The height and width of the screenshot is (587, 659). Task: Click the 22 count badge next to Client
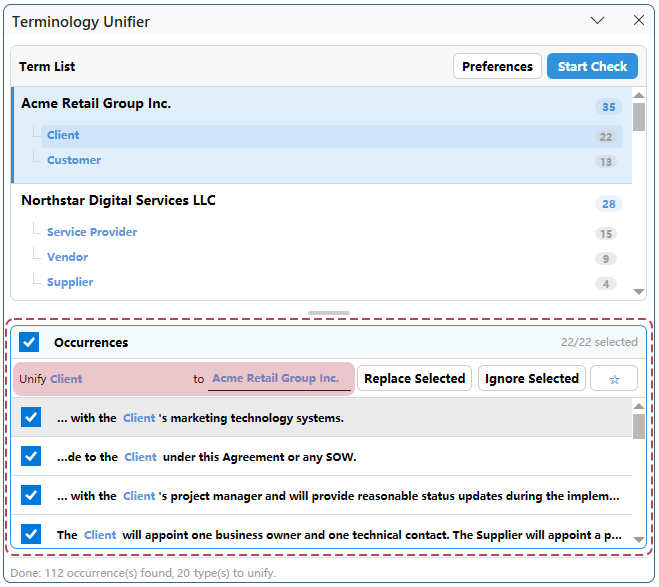coord(606,137)
